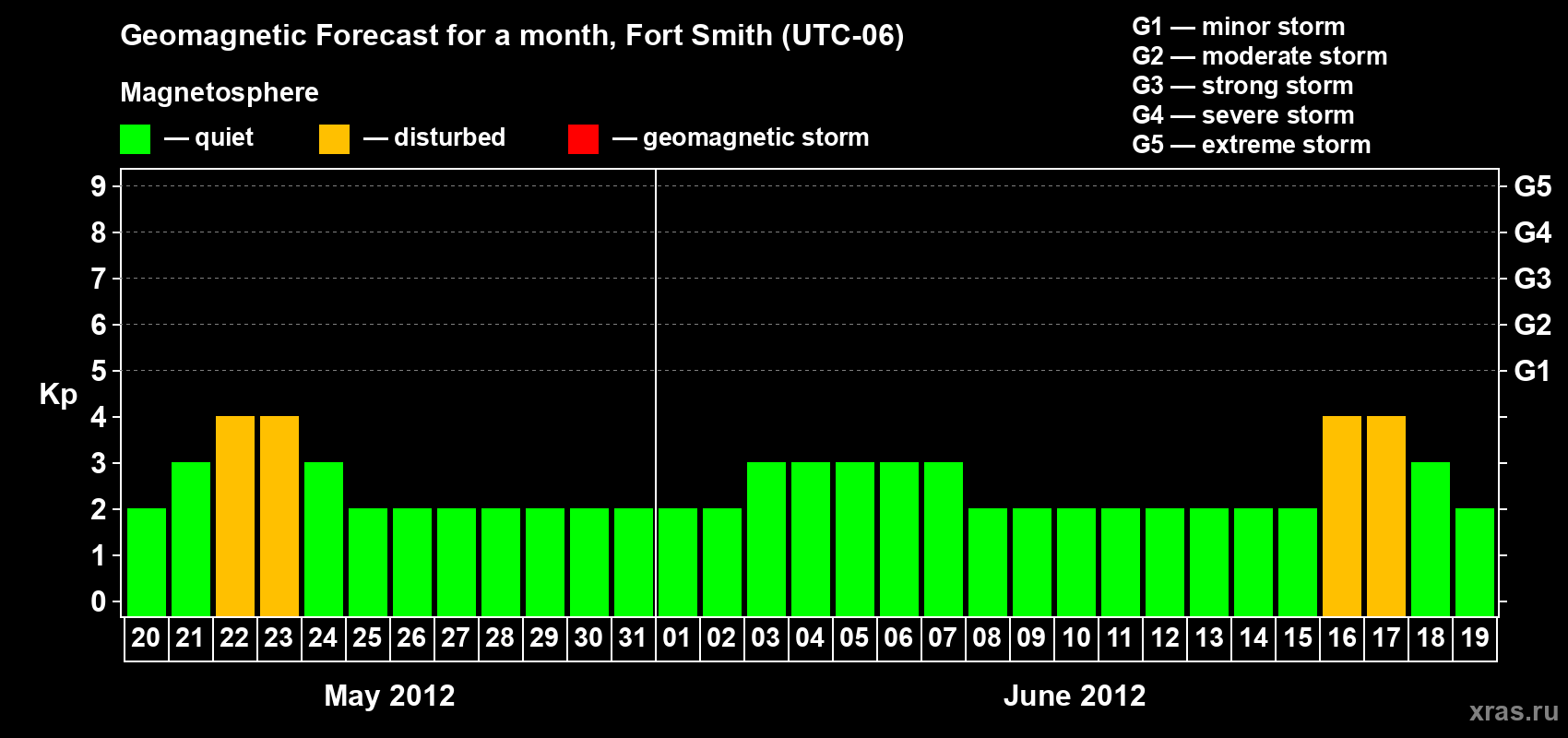This screenshot has height=738, width=1568.
Task: Click the green bar for May 24
Action: [324, 540]
